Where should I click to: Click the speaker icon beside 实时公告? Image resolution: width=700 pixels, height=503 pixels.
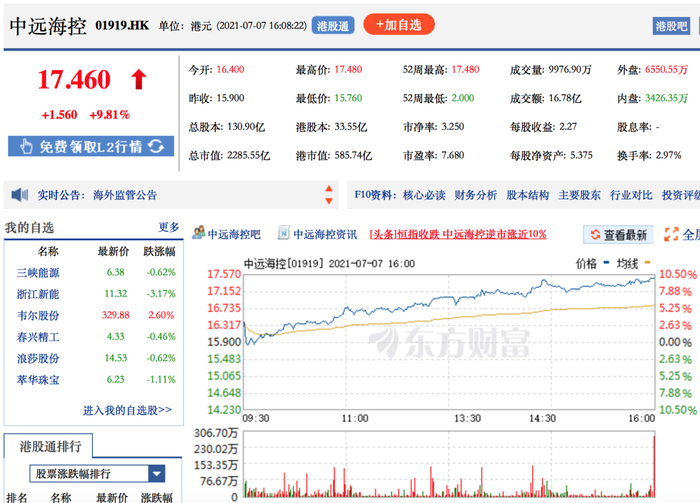(20, 195)
